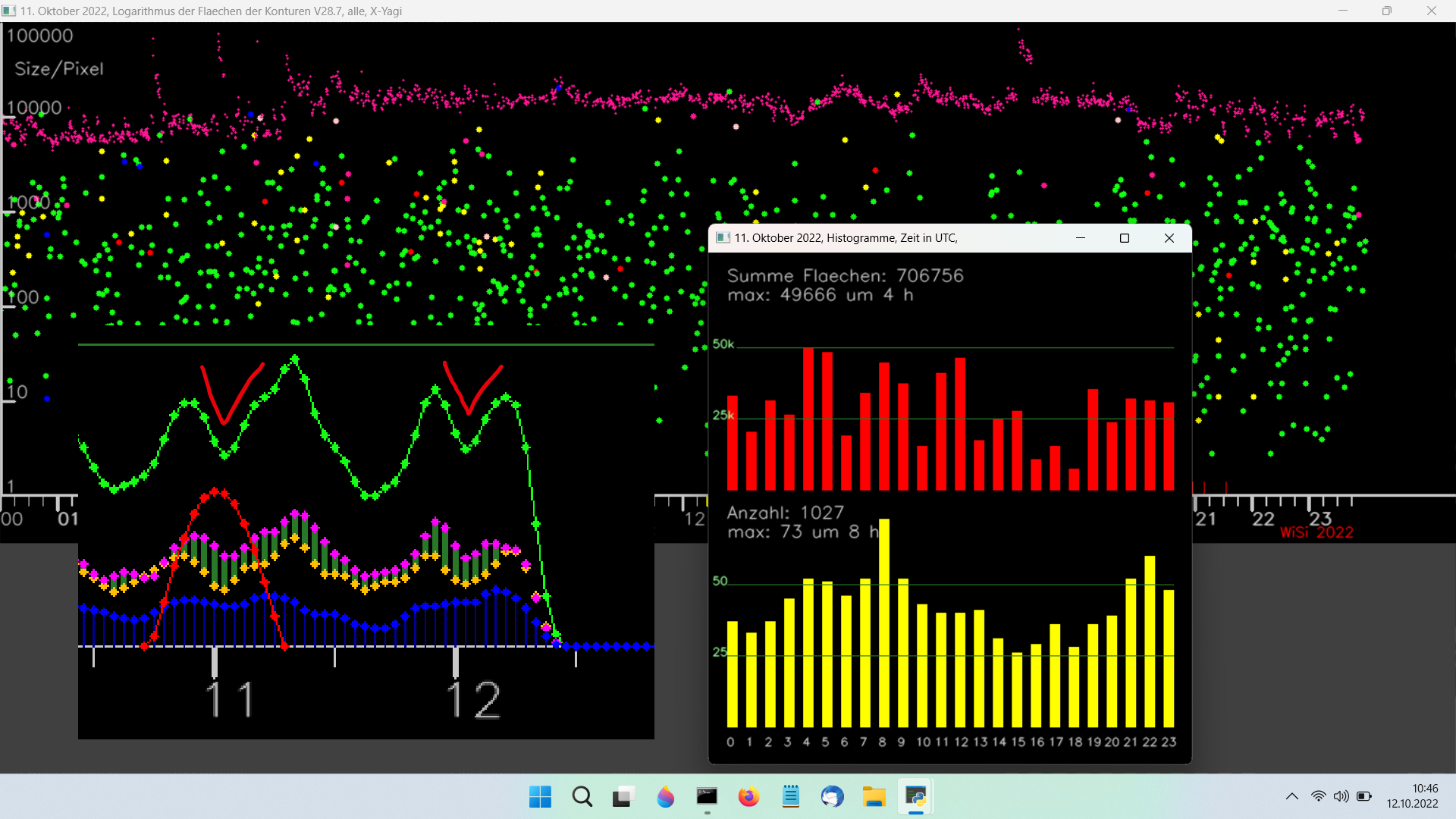Click the 'max: 49666 um 4 h' line

coord(821,295)
